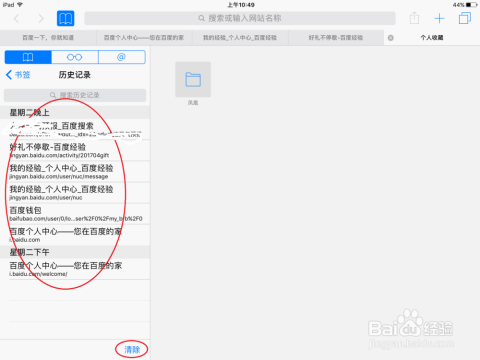The height and width of the screenshot is (360, 480).
Task: Switch to the 百度个人中心 tab
Action: (144, 38)
